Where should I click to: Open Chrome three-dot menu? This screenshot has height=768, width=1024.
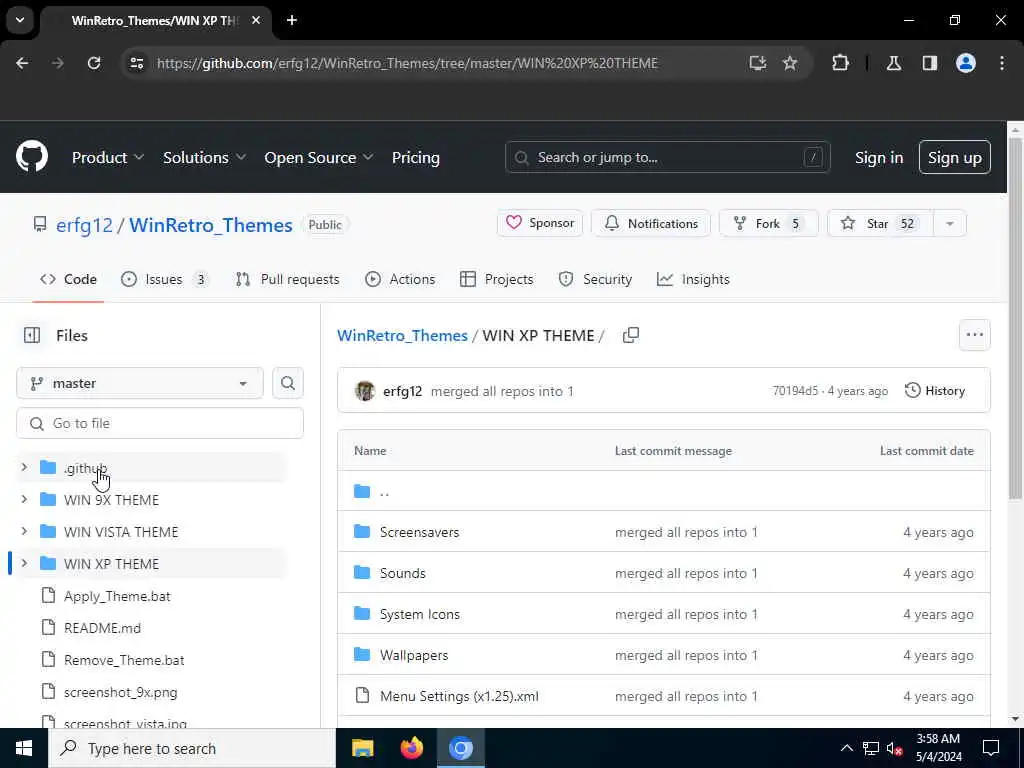(x=1002, y=63)
